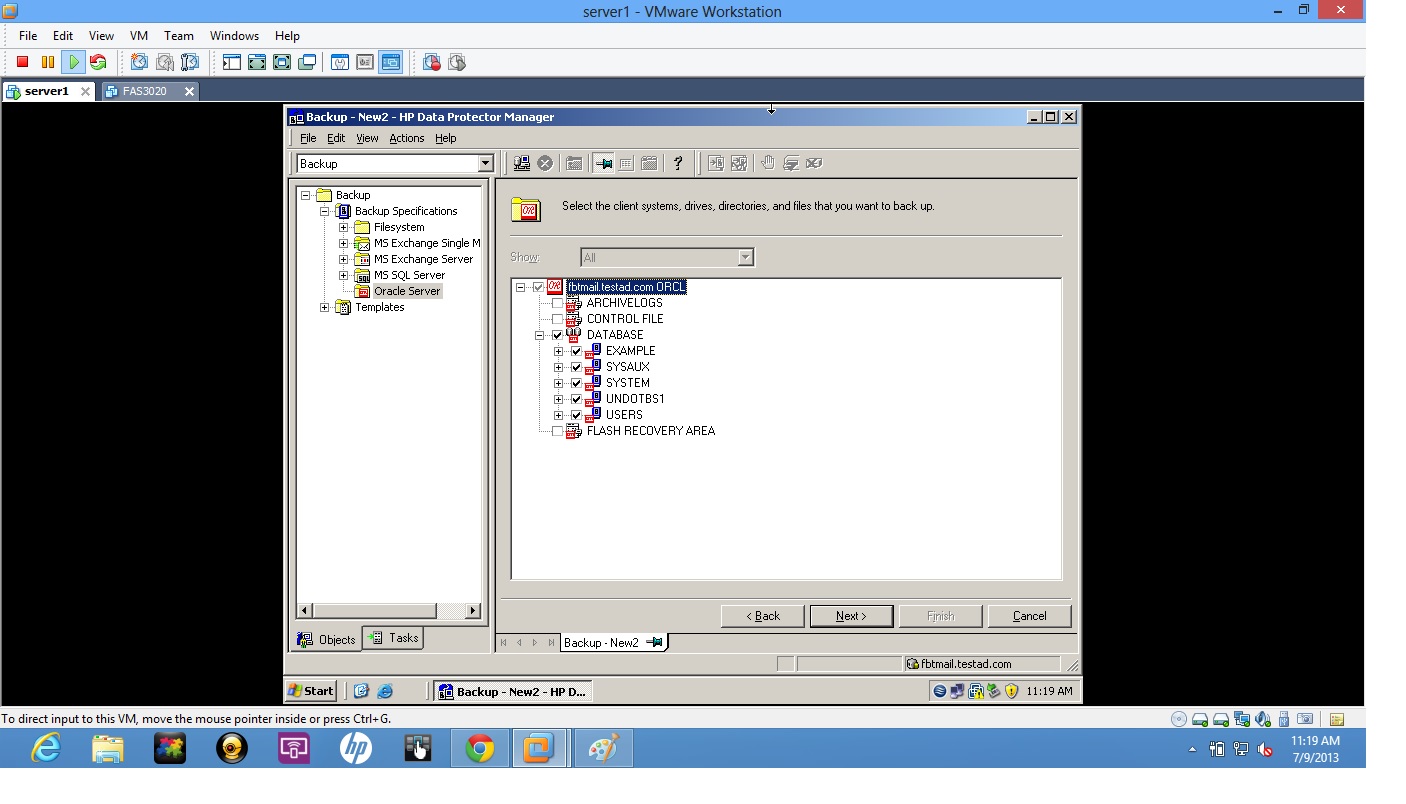
Task: Open Google Chrome from the taskbar
Action: point(479,747)
